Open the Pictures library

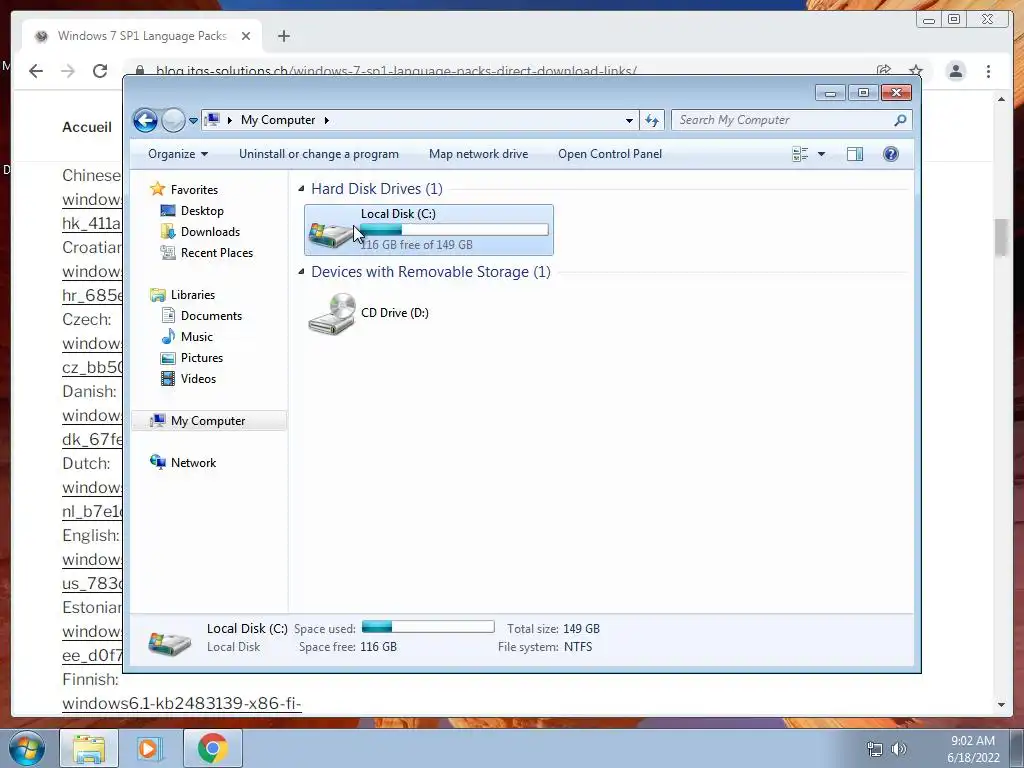point(202,358)
